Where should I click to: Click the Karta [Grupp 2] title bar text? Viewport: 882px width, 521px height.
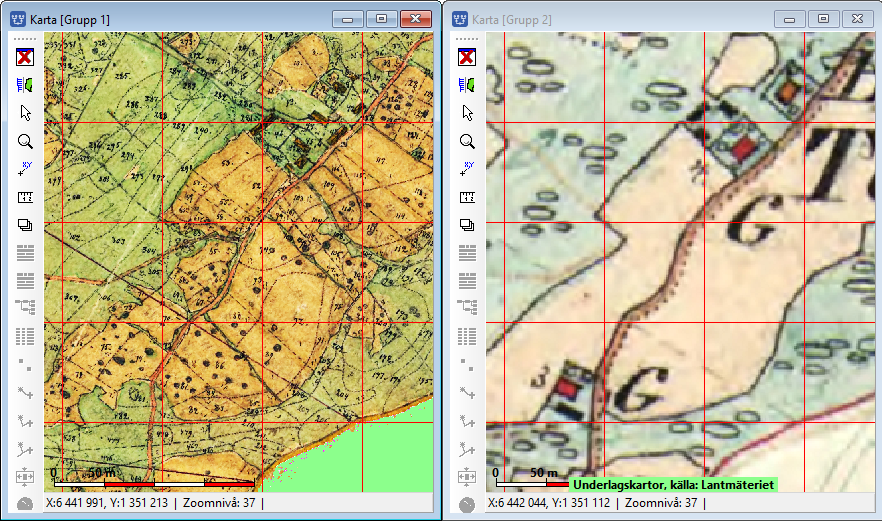click(x=512, y=20)
